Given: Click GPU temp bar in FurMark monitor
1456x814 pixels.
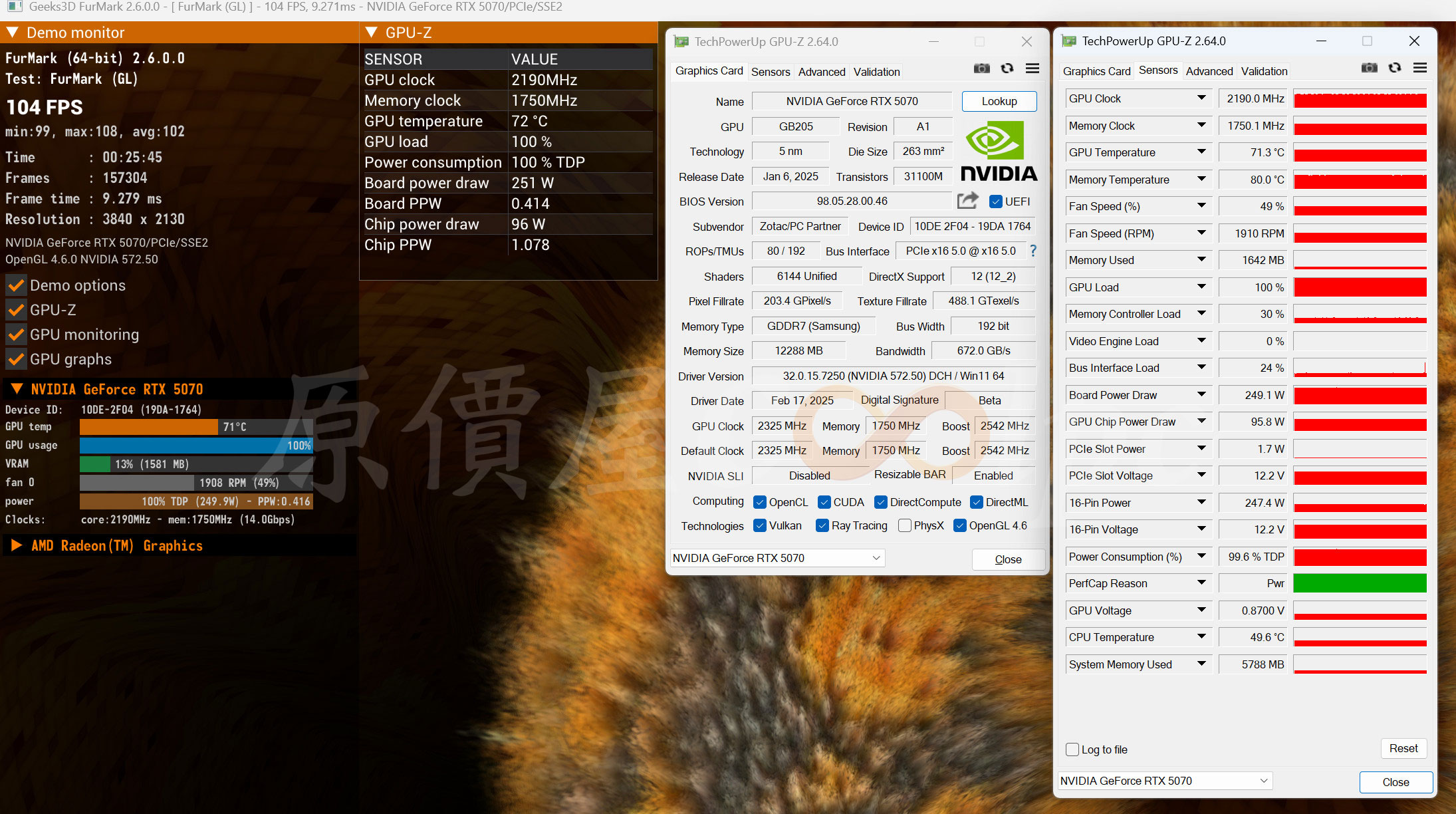Looking at the screenshot, I should pos(196,426).
